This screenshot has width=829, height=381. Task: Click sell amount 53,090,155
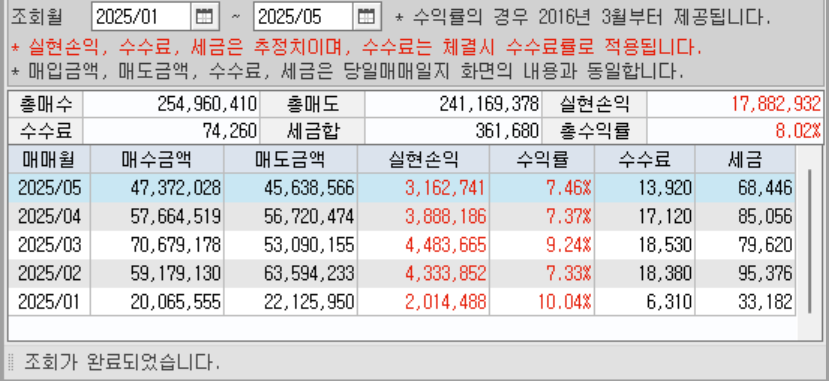click(309, 245)
